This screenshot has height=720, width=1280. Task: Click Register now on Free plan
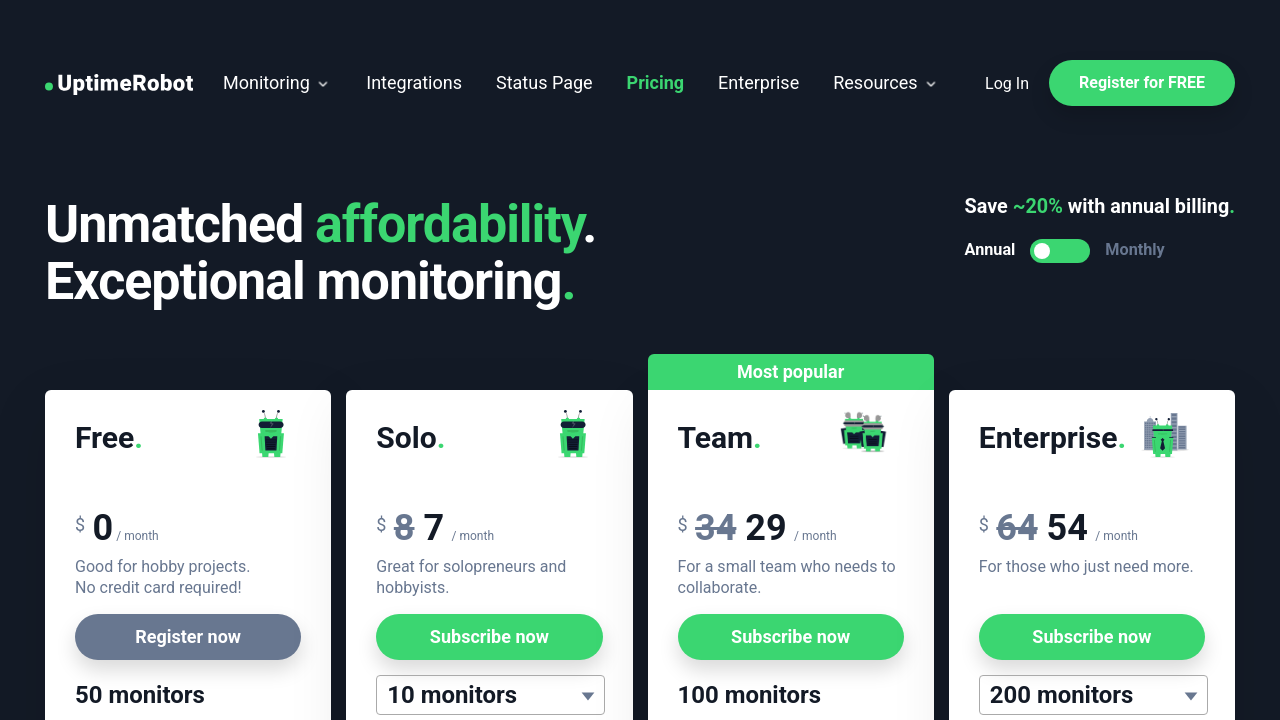pos(188,637)
